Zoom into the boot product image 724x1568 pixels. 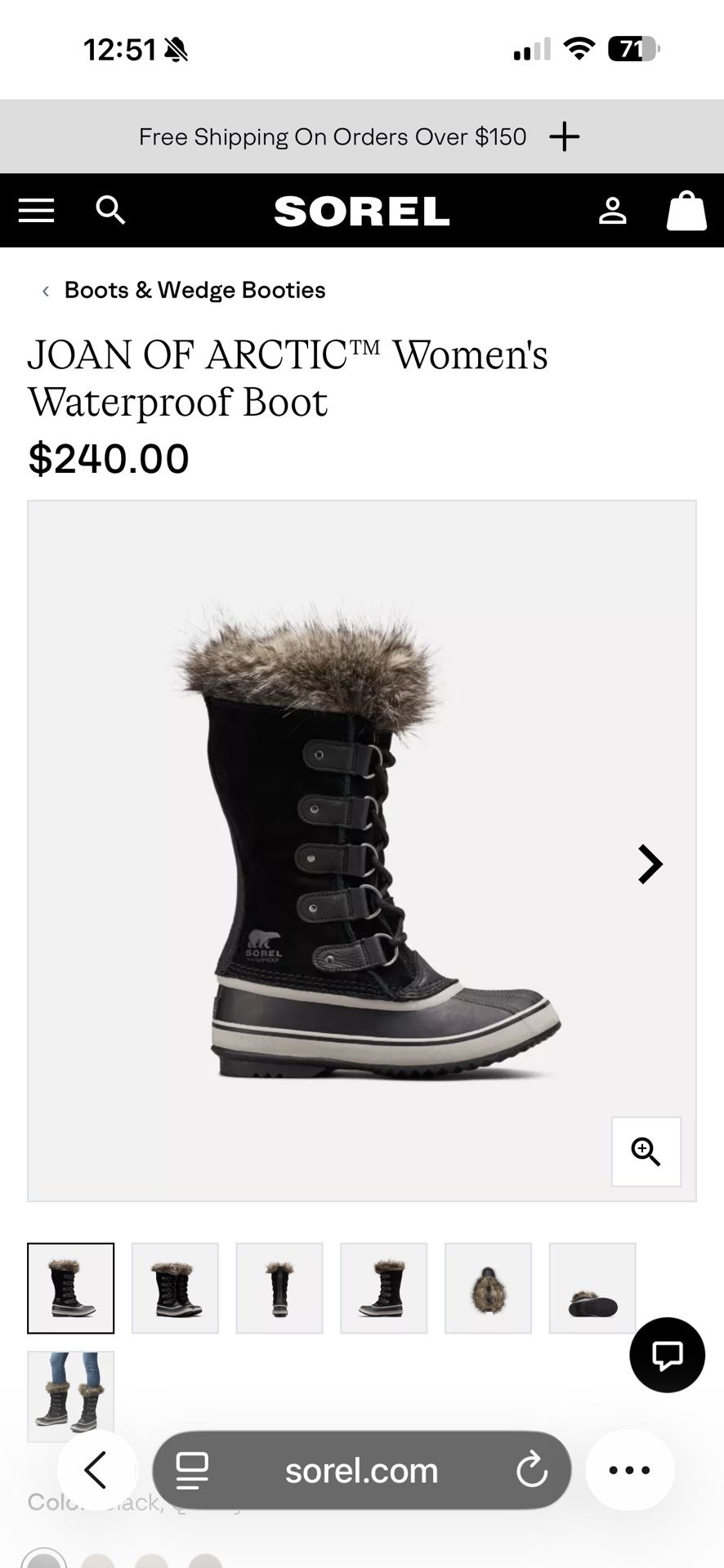[646, 1151]
